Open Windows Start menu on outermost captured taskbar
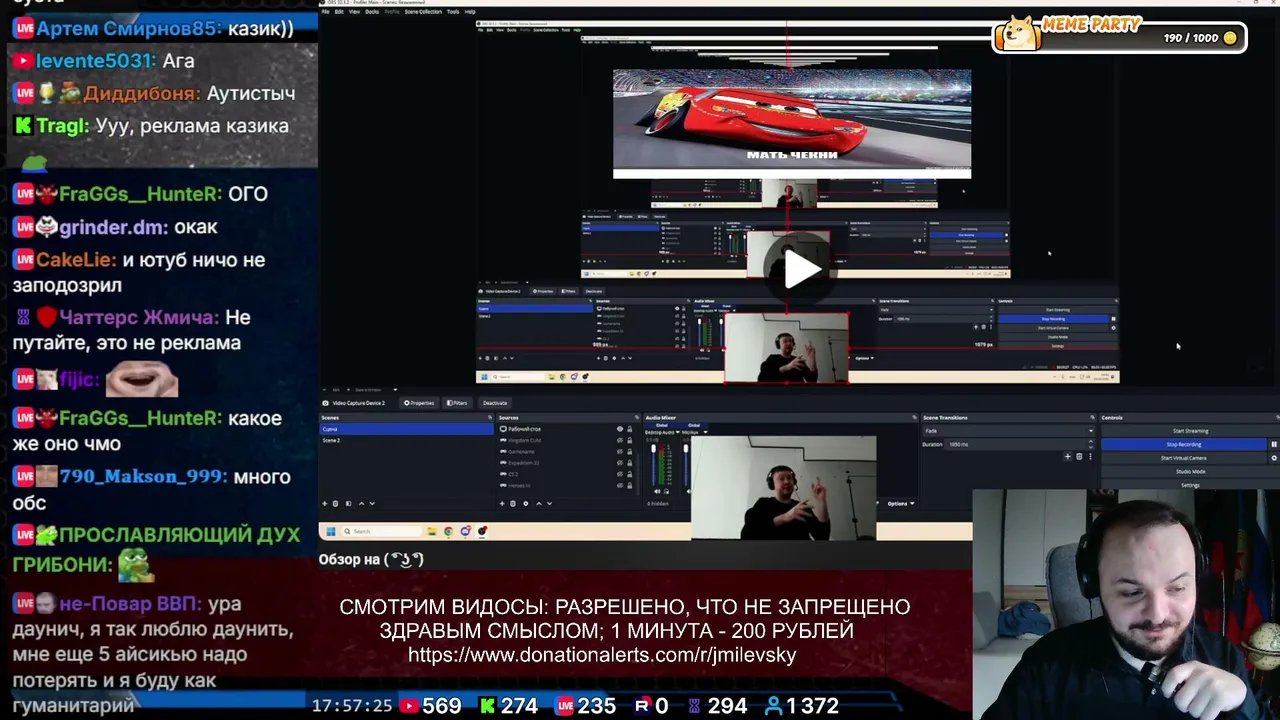The height and width of the screenshot is (720, 1280). click(331, 531)
